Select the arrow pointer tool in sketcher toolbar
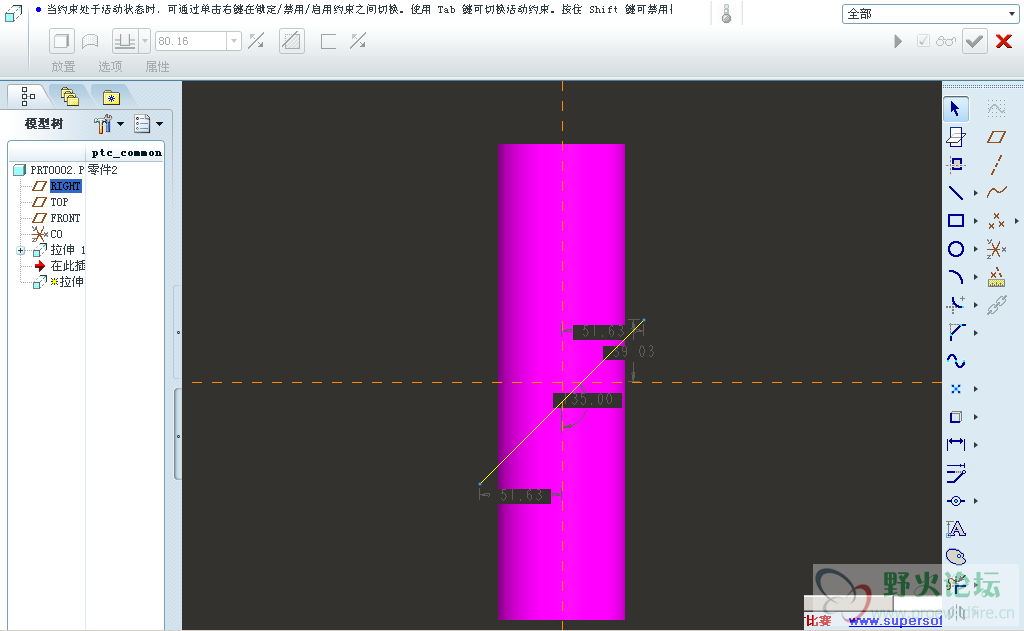 (955, 108)
